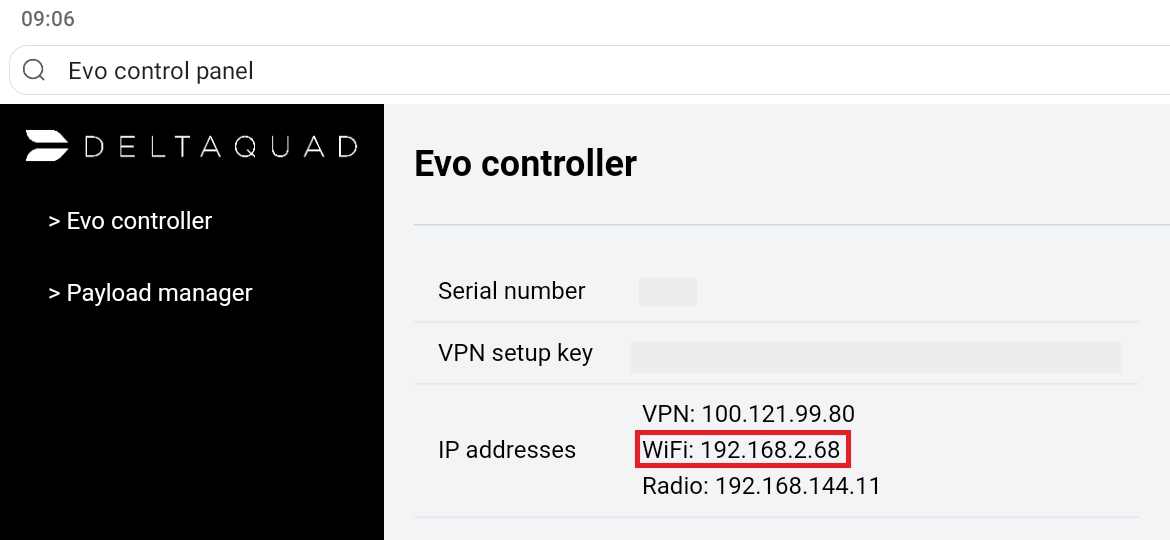Click the arrow before Evo controller
Image resolution: width=1170 pixels, height=540 pixels.
pyautogui.click(x=54, y=221)
